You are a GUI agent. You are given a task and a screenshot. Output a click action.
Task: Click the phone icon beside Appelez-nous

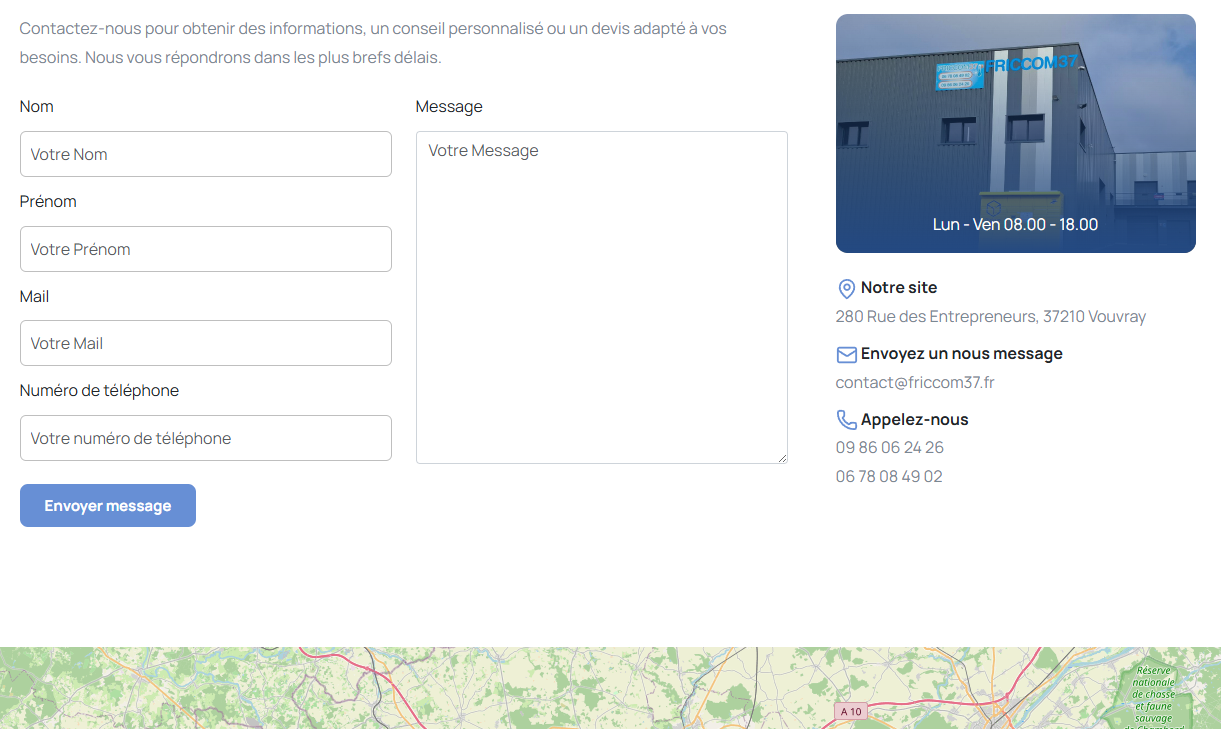click(846, 420)
